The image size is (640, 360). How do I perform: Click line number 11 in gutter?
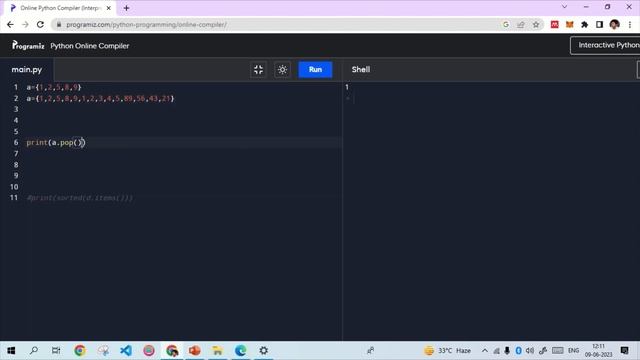(14, 198)
